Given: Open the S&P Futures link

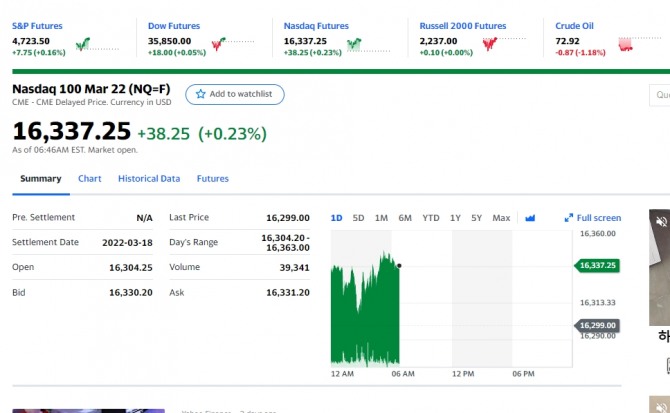Looking at the screenshot, I should pyautogui.click(x=35, y=26).
